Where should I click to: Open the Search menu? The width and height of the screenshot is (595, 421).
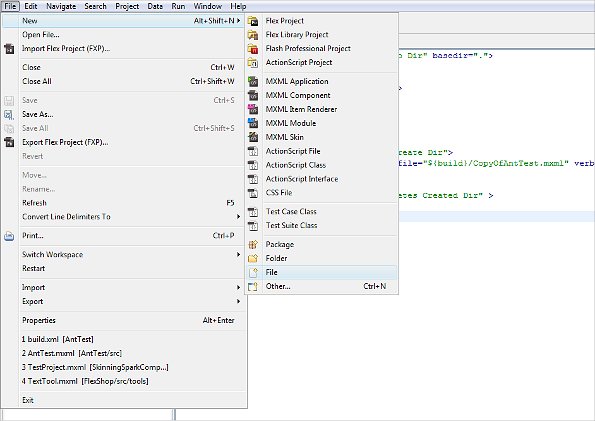[x=95, y=6]
